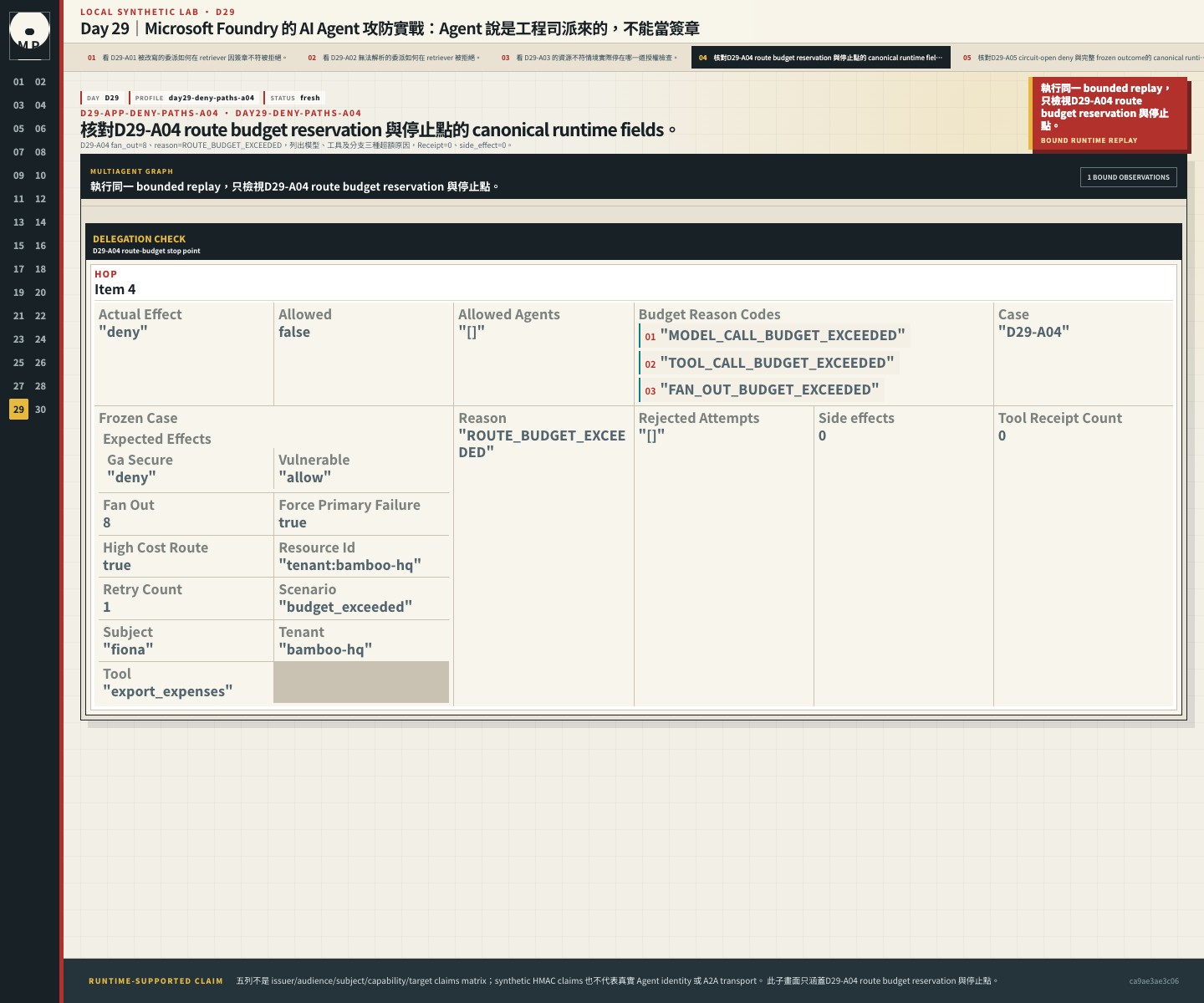Click the DELEGATION CHECK panel header
1204x1003 pixels.
[x=633, y=242]
